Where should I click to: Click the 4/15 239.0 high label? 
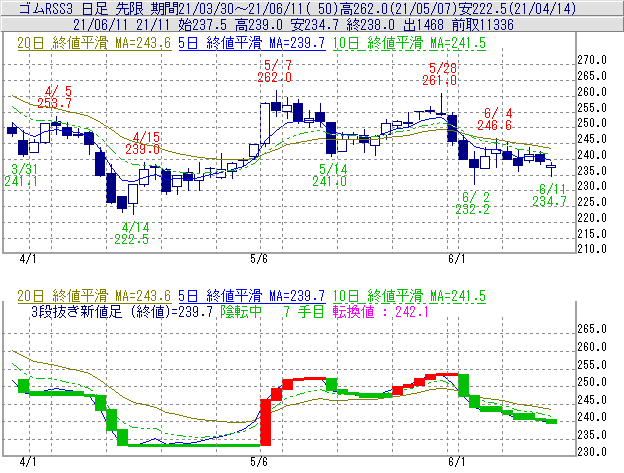pos(142,143)
